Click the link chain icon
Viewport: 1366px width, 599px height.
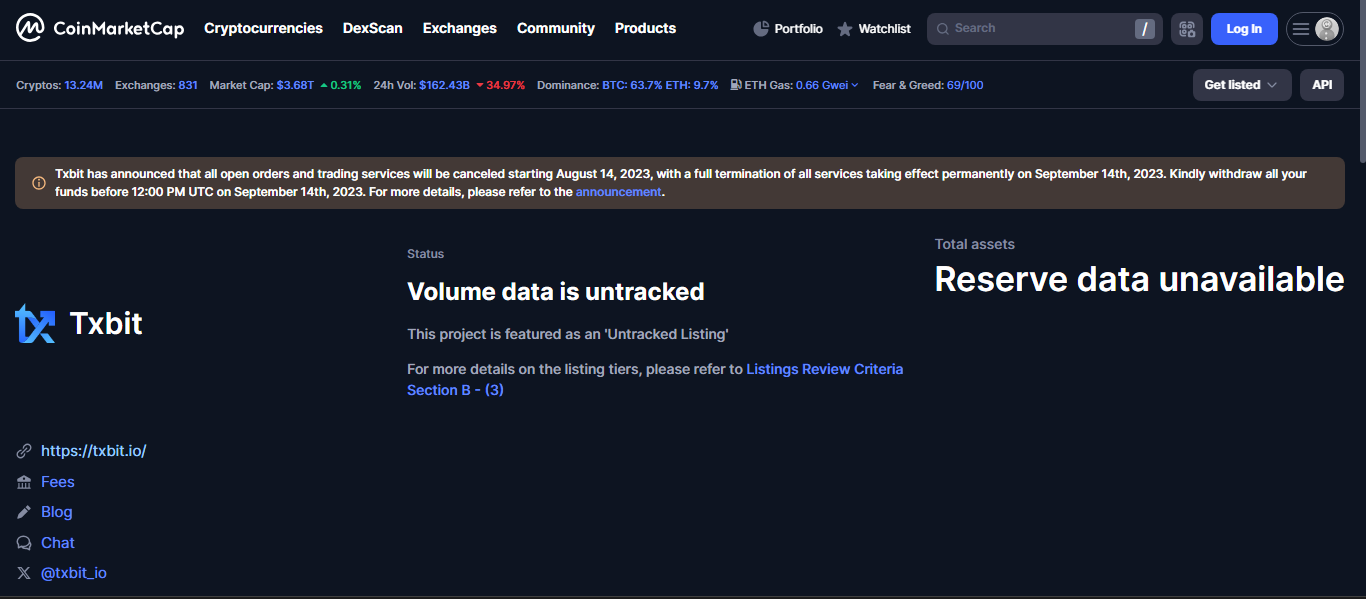tap(24, 451)
